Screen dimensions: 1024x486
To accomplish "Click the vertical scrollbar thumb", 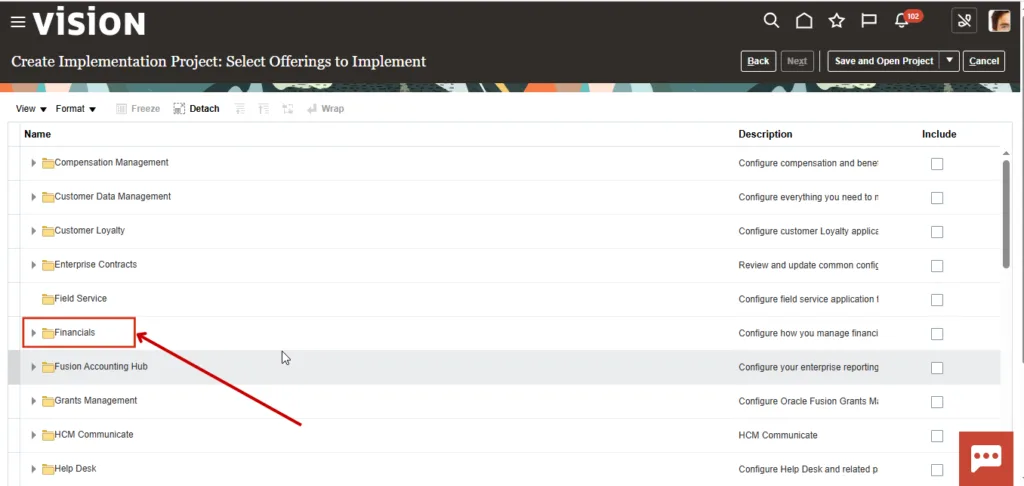I will tap(1005, 210).
